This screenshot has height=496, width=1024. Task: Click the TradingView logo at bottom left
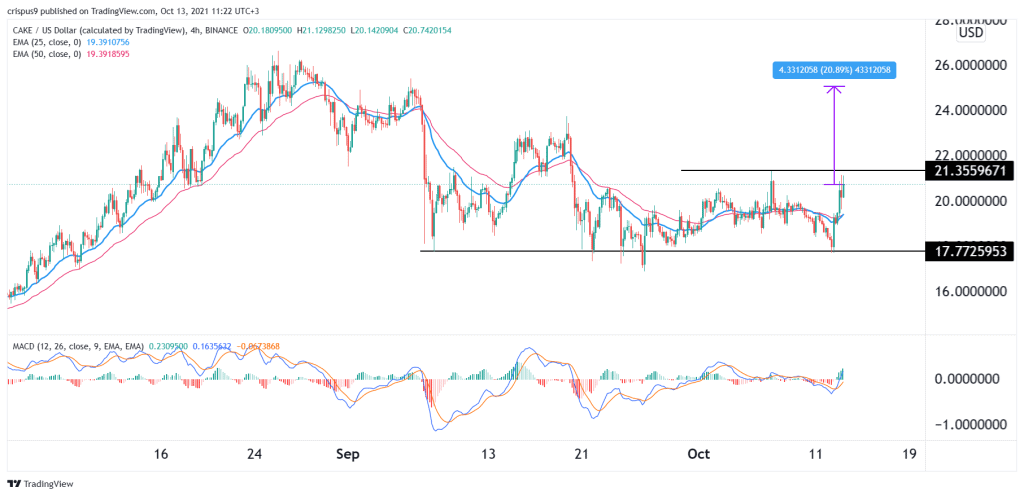(x=40, y=484)
